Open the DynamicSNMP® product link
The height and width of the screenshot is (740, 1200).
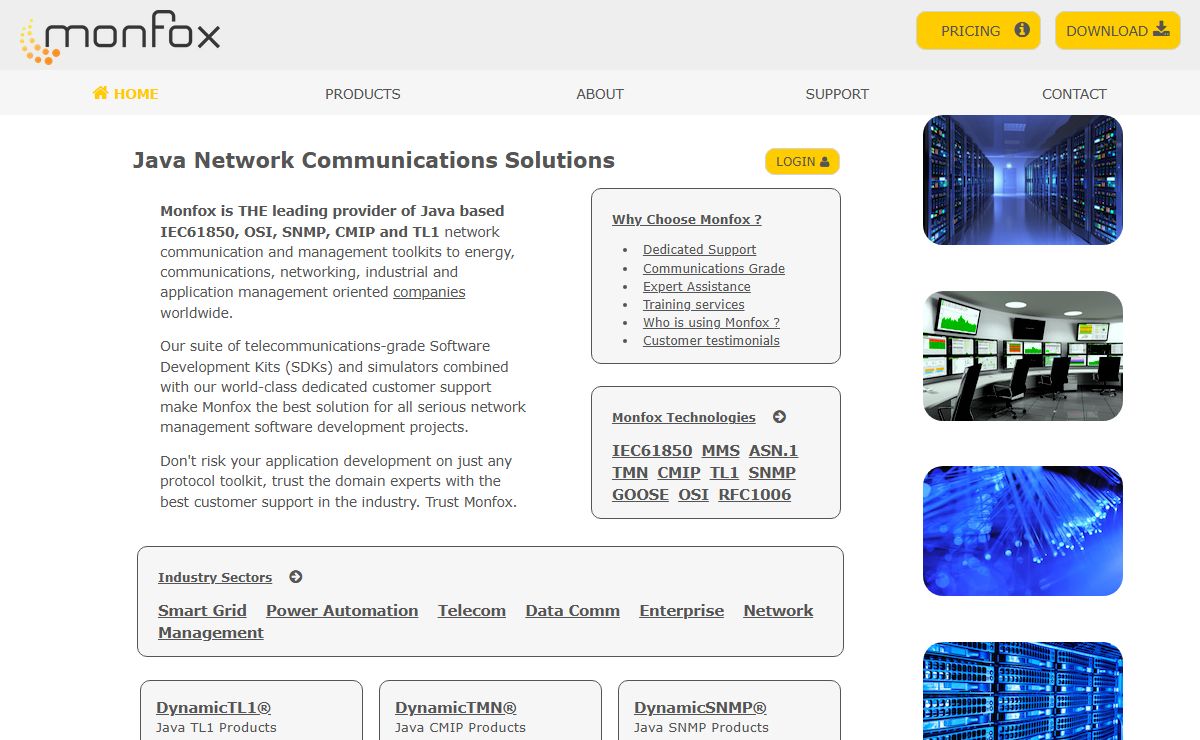[x=700, y=708]
